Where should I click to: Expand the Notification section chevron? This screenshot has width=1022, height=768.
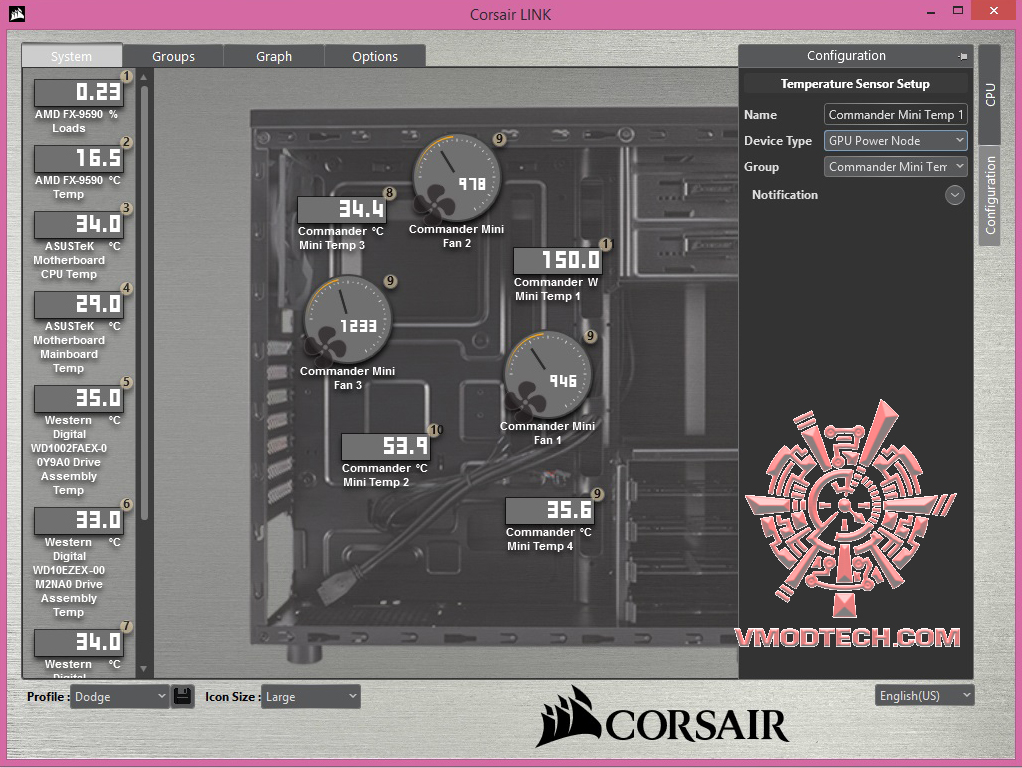[x=955, y=195]
